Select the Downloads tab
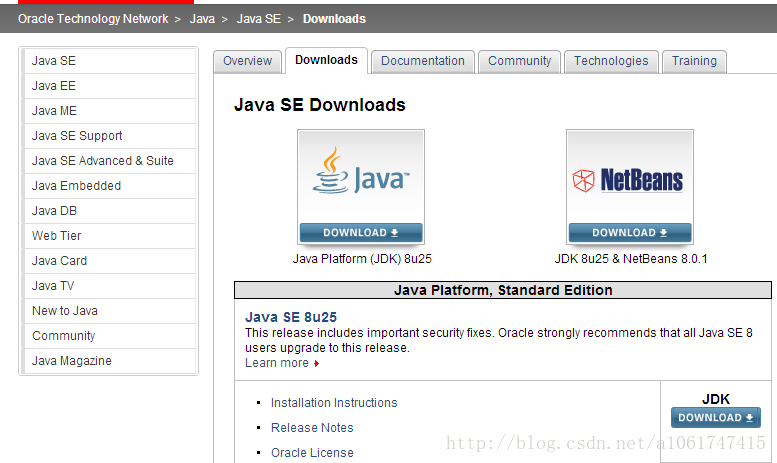The width and height of the screenshot is (777, 463). pos(326,60)
